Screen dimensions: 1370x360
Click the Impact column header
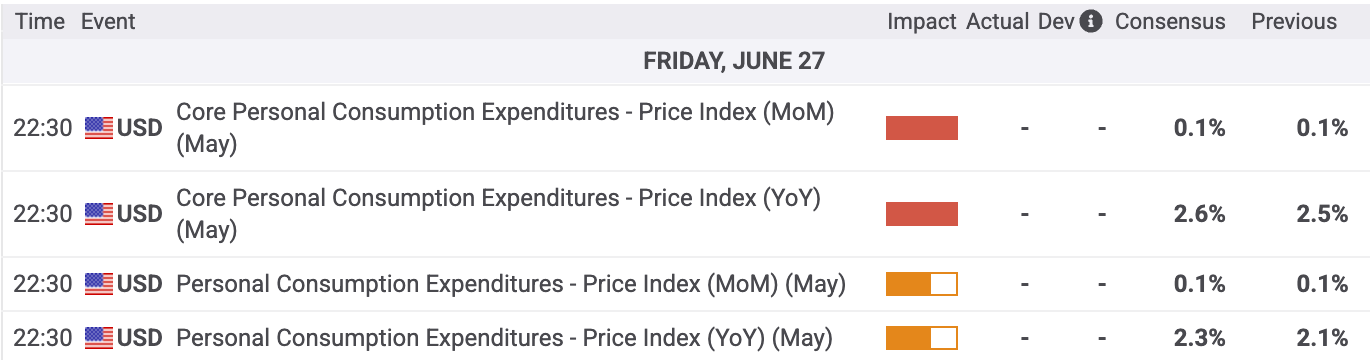click(921, 21)
